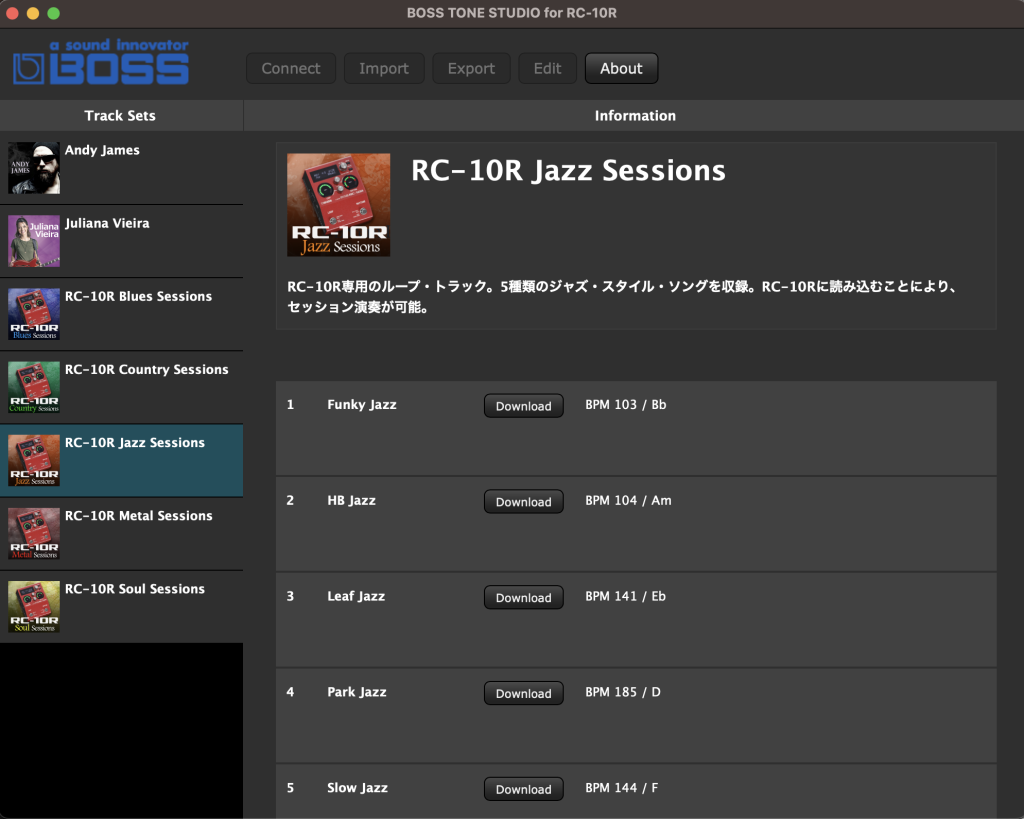Viewport: 1024px width, 819px height.
Task: Download the Park Jazz track
Action: click(523, 694)
